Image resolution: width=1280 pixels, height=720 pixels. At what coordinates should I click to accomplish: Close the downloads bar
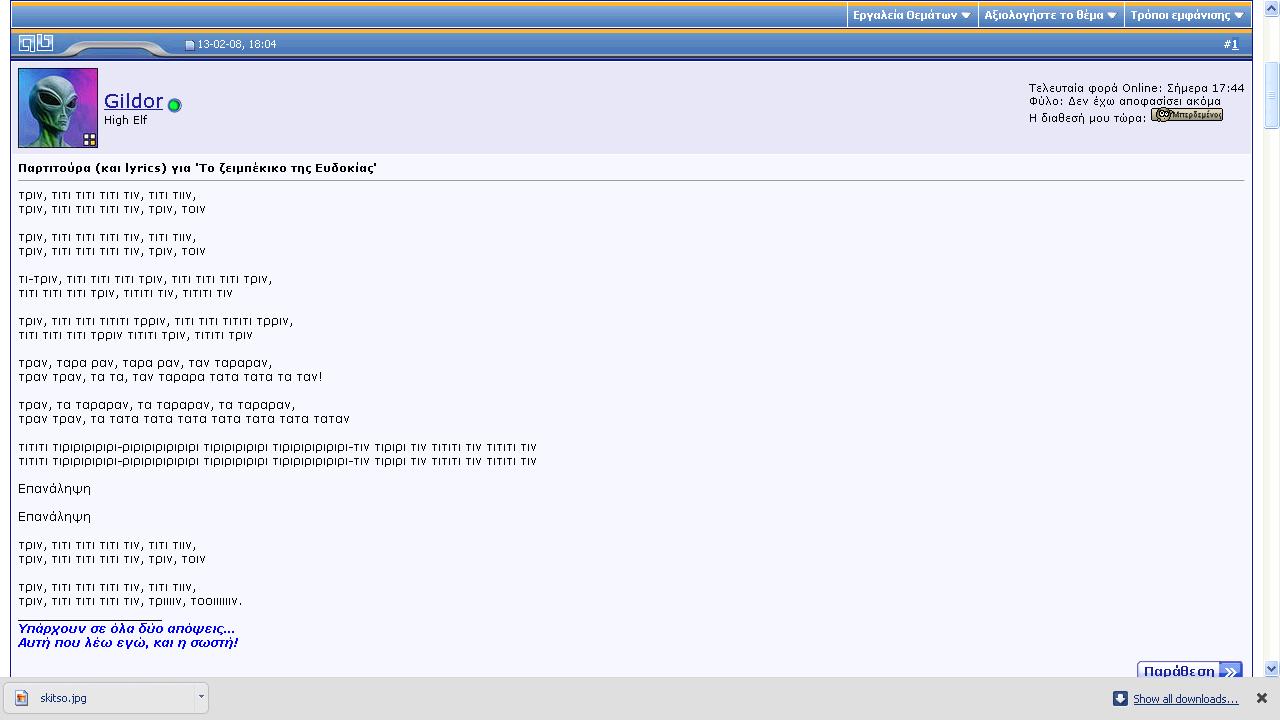1262,698
